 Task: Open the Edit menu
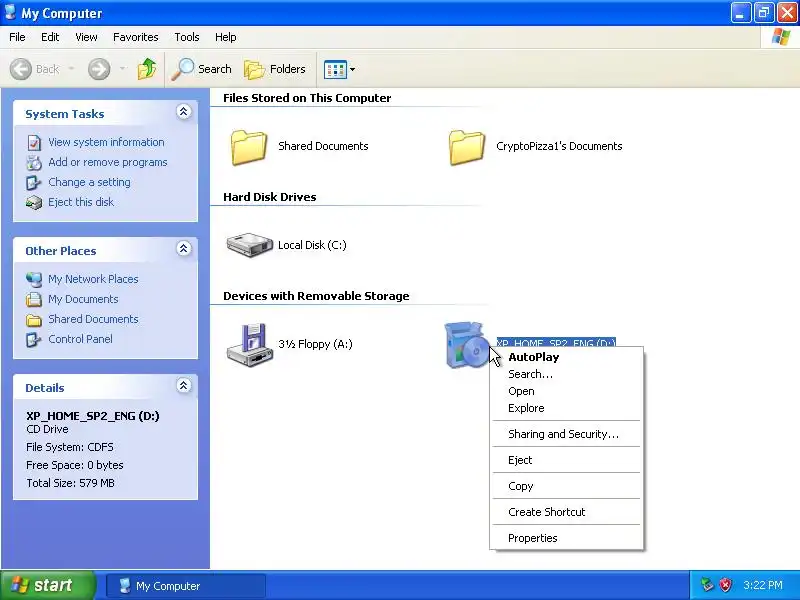pyautogui.click(x=50, y=37)
